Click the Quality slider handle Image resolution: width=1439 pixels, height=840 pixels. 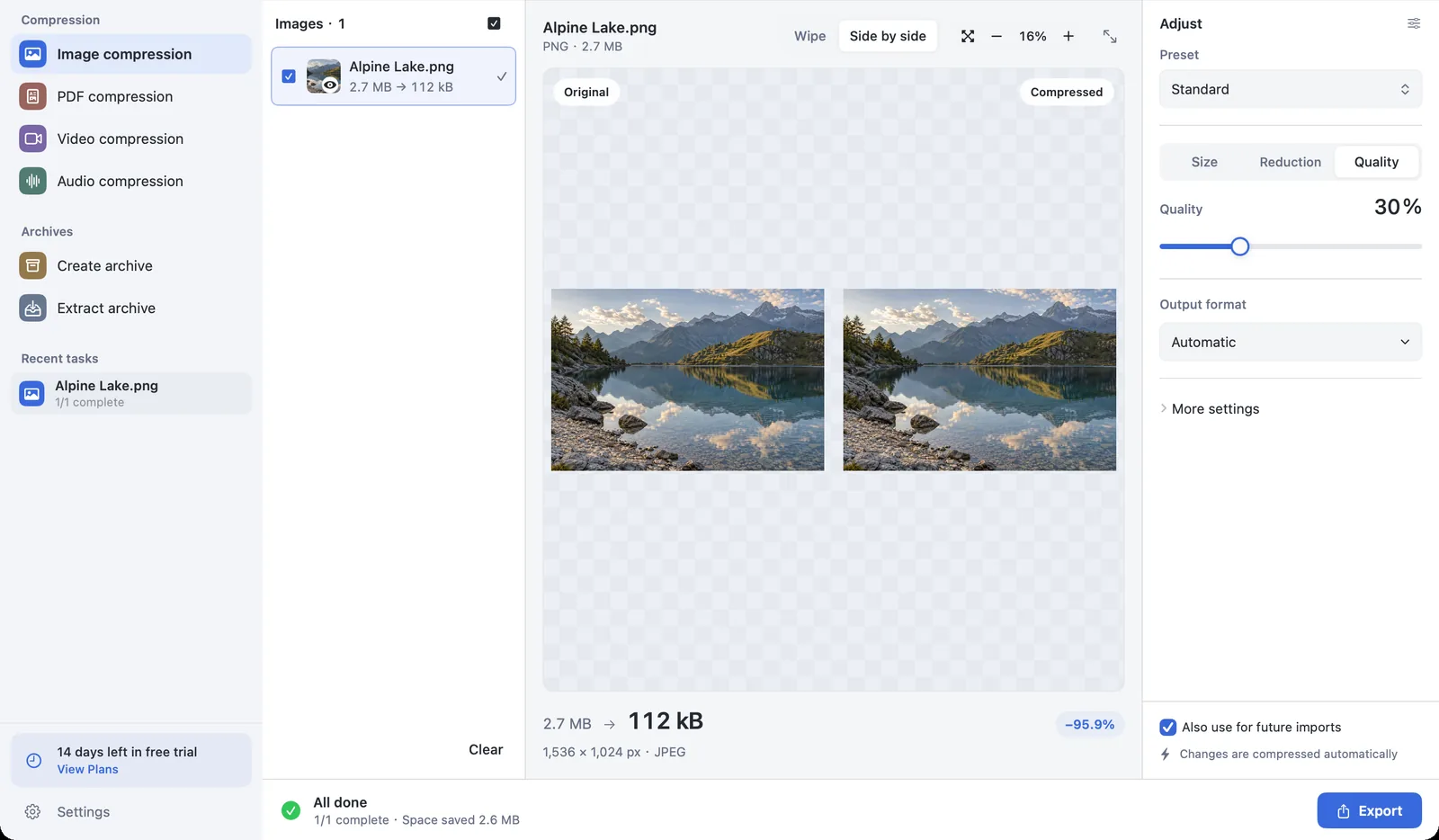coord(1239,246)
